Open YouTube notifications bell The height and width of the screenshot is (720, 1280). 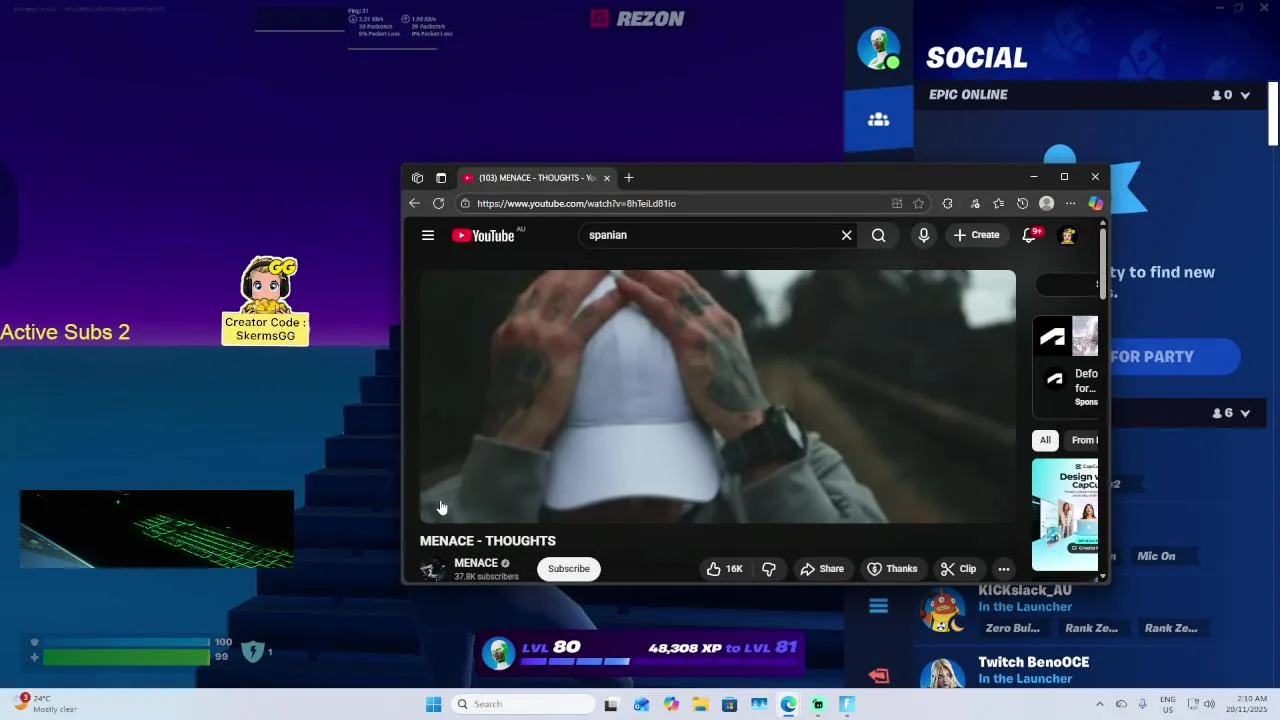[x=1029, y=235]
